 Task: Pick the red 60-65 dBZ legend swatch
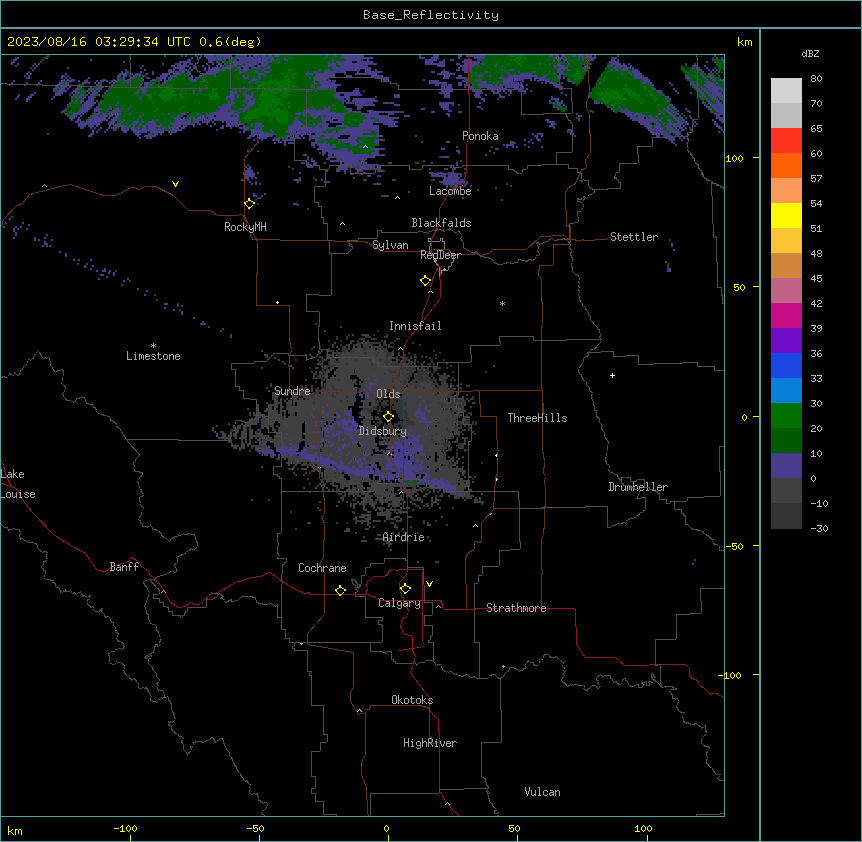[786, 140]
